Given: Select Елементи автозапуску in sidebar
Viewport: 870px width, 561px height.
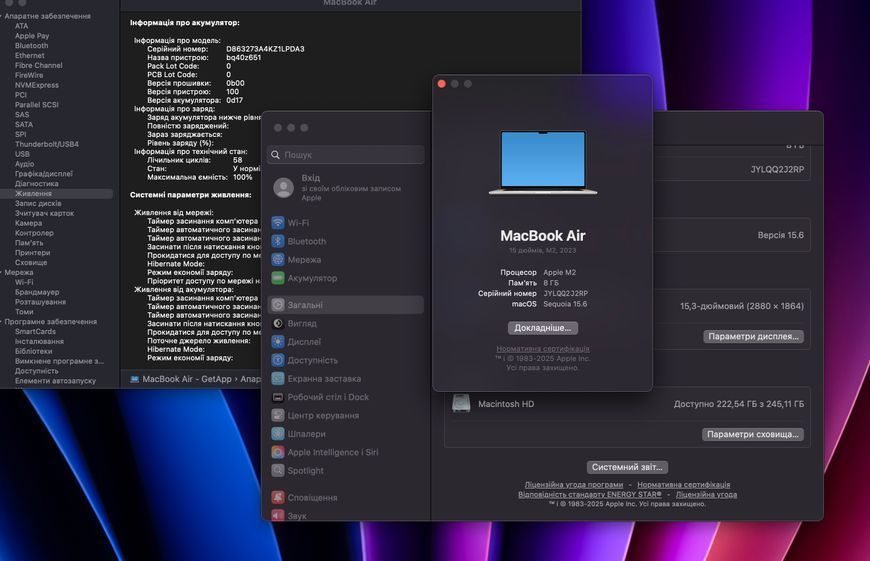Looking at the screenshot, I should (55, 381).
